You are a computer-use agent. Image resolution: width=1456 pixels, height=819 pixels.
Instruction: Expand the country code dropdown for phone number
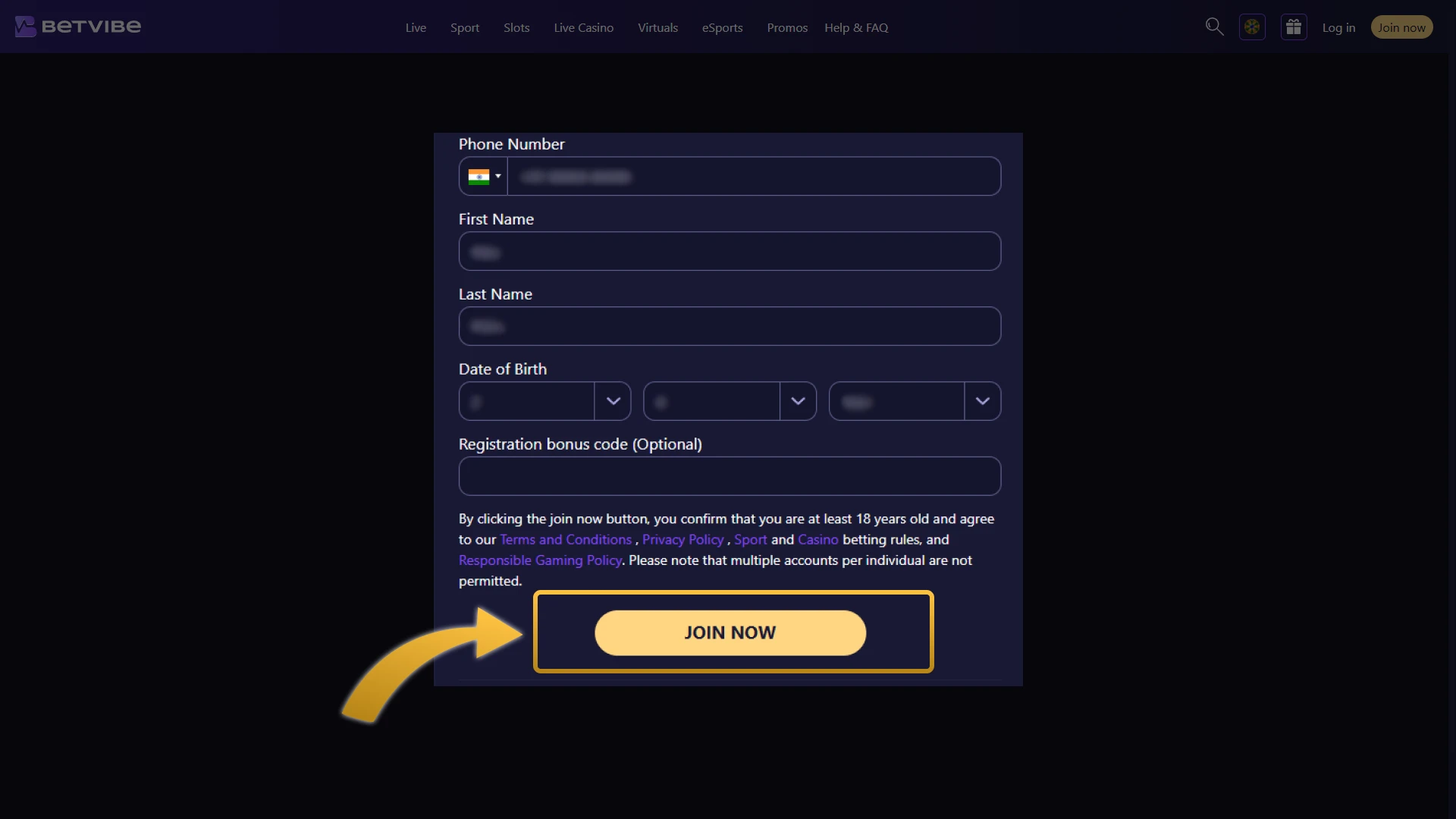pos(498,176)
